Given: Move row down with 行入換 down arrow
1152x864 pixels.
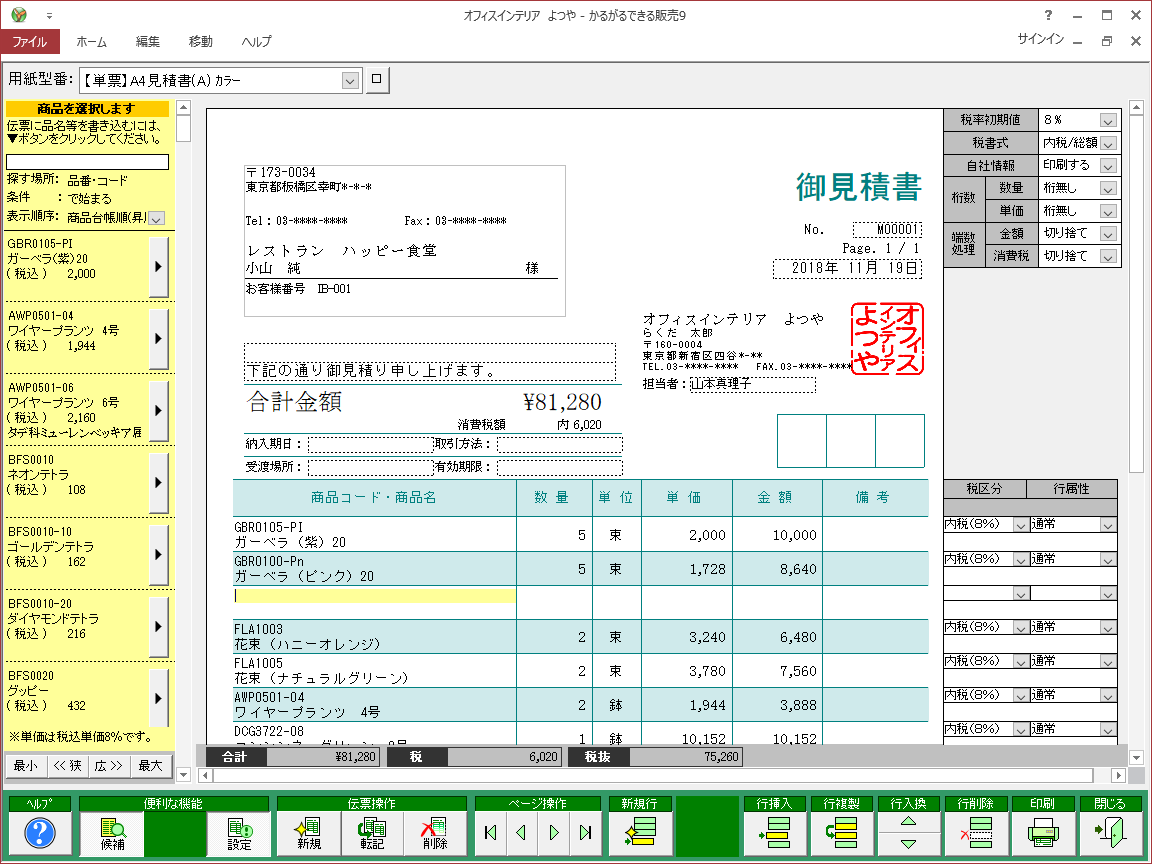Looking at the screenshot, I should tap(908, 844).
